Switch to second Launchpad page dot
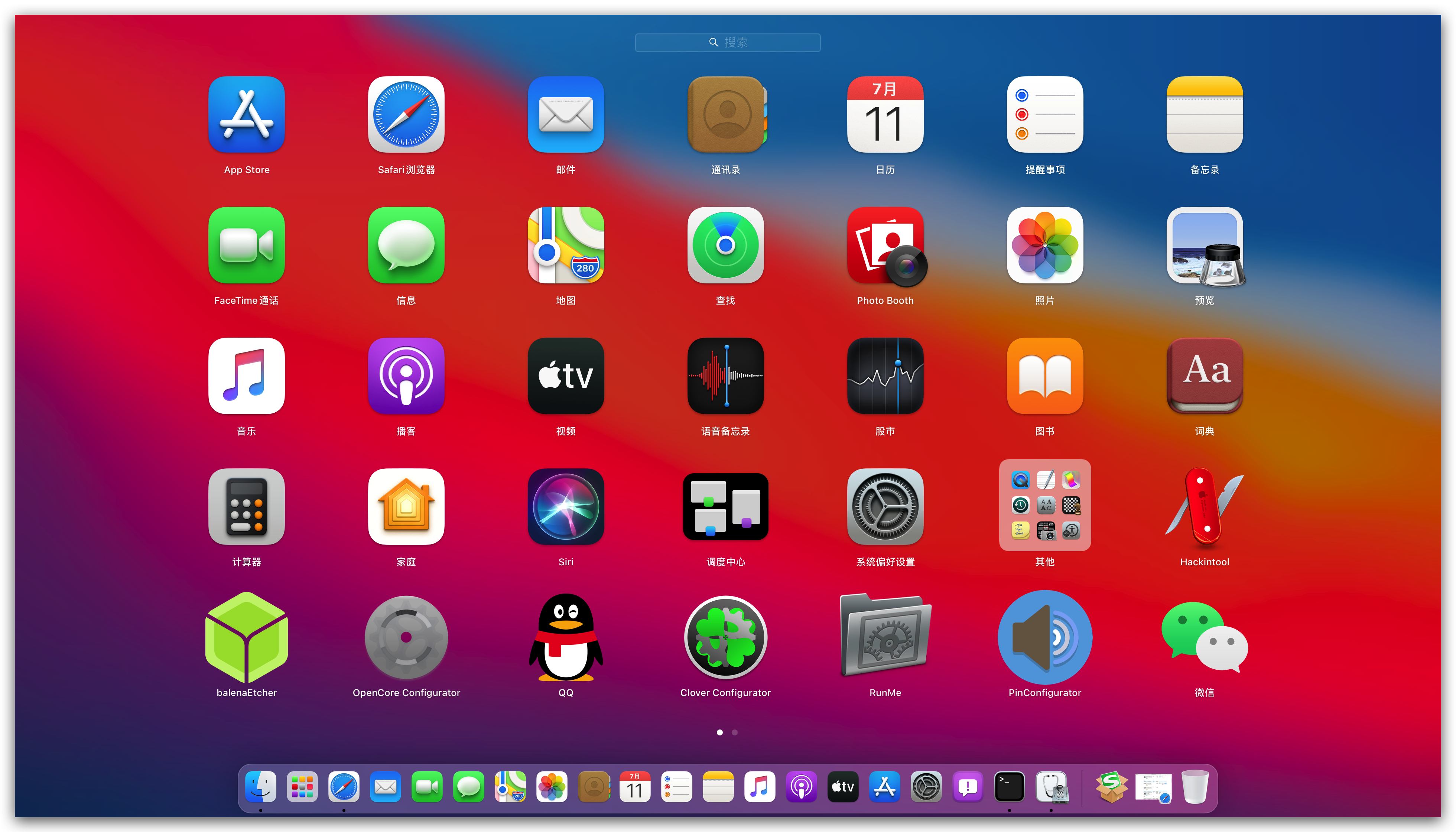Viewport: 1456px width, 832px height. click(x=735, y=732)
